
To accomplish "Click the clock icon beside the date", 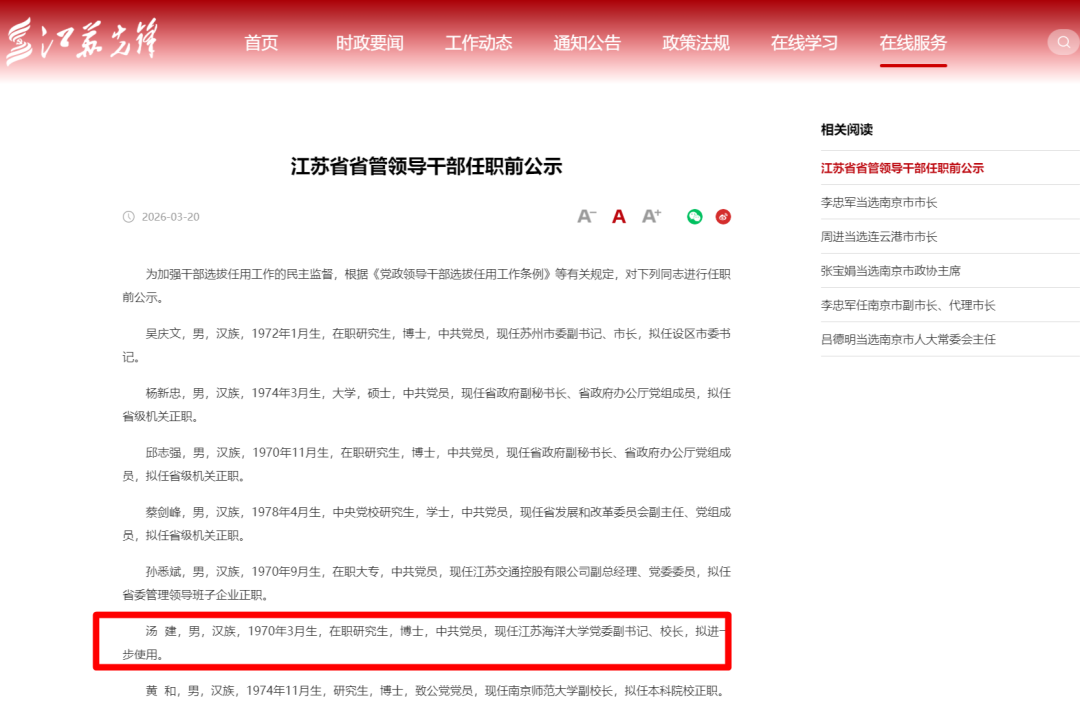I will [128, 217].
